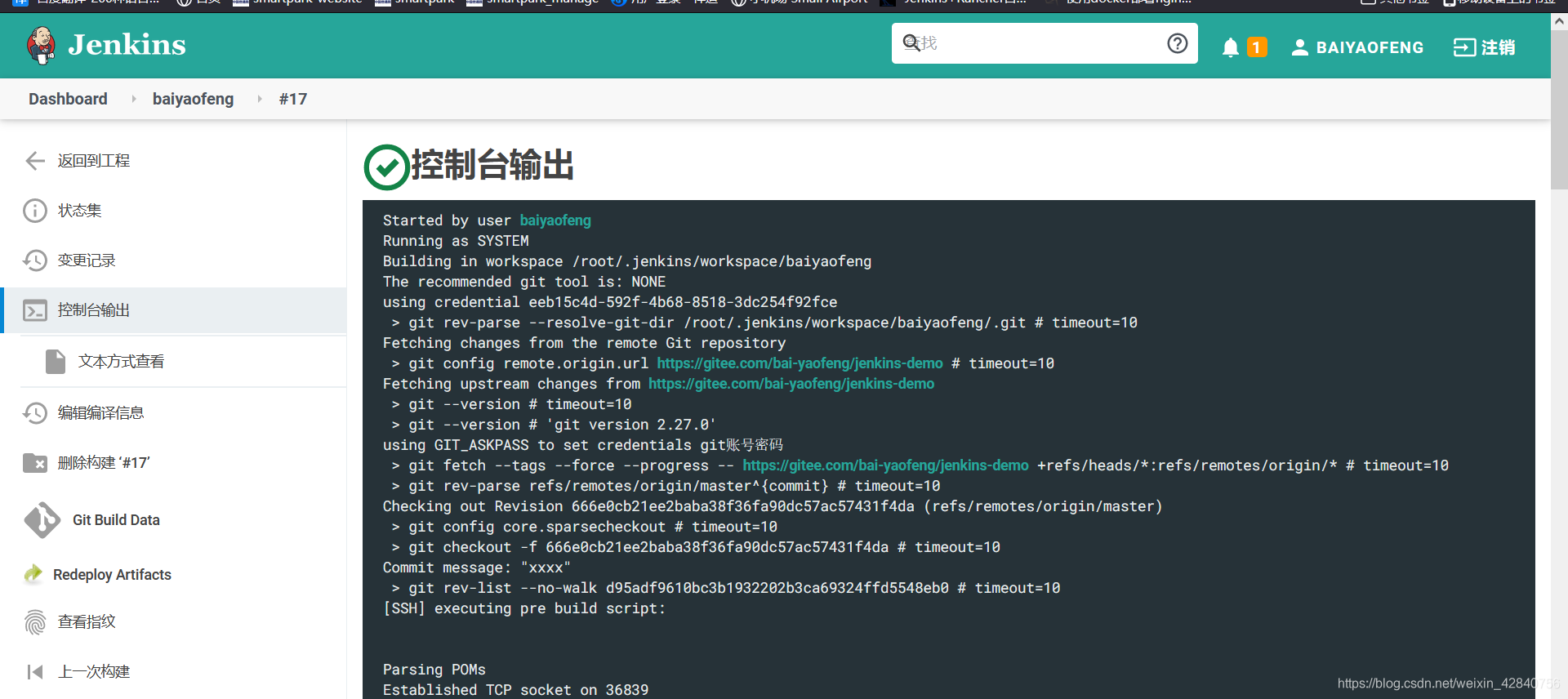The height and width of the screenshot is (699, 1568).
Task: Open baiyaofeng breadcrumb project
Action: pyautogui.click(x=193, y=99)
